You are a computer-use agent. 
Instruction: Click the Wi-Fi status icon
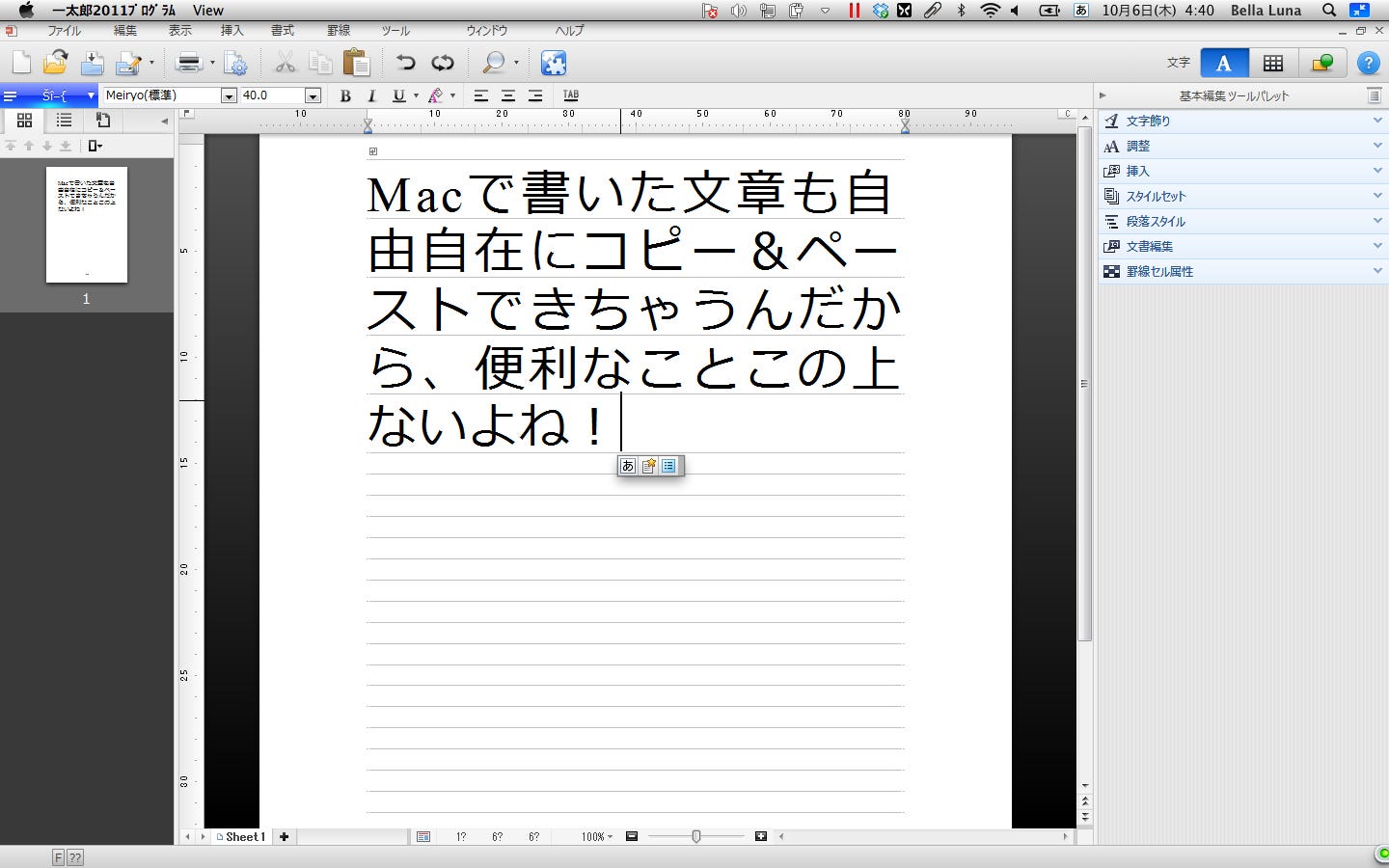990,11
